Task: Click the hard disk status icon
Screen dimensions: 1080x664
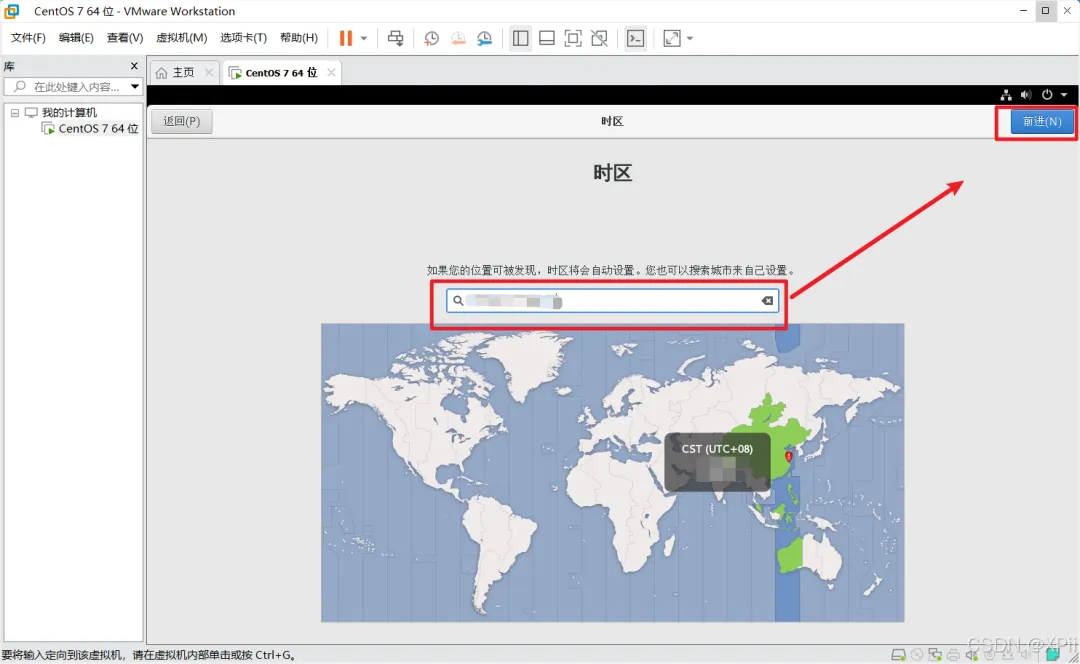Action: [898, 655]
